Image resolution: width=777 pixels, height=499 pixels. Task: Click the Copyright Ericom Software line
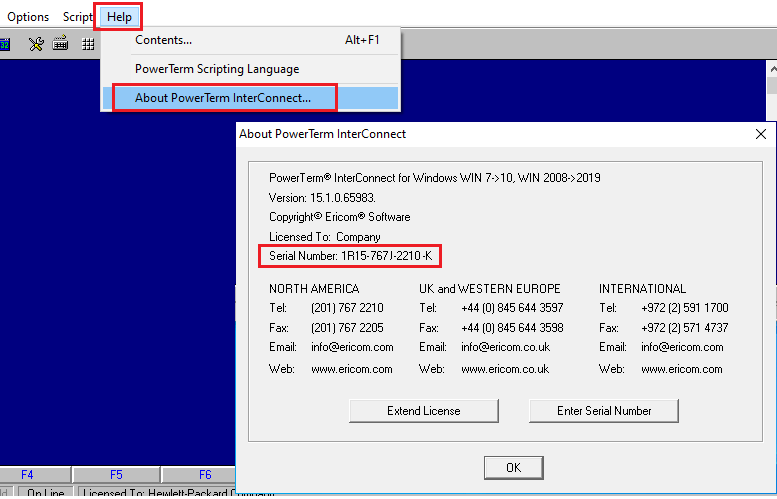339,217
